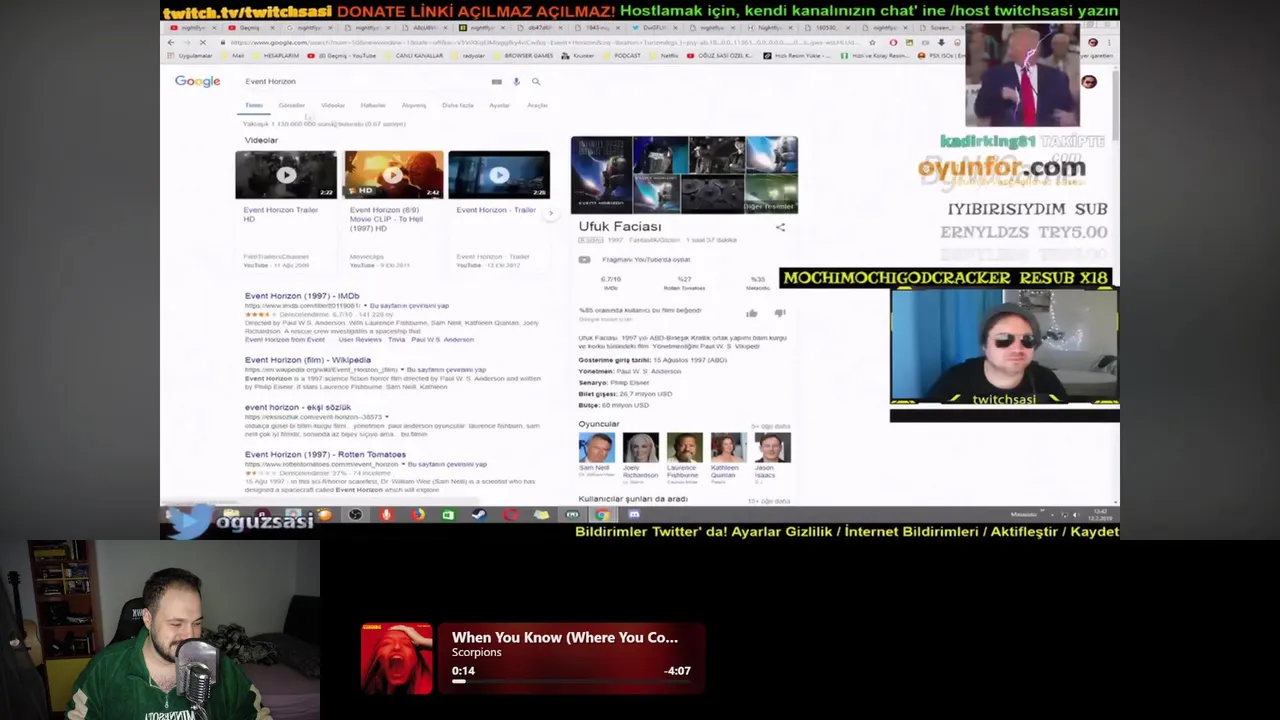This screenshot has height=720, width=1280.
Task: Bookmark this page with the star icon
Action: click(874, 43)
